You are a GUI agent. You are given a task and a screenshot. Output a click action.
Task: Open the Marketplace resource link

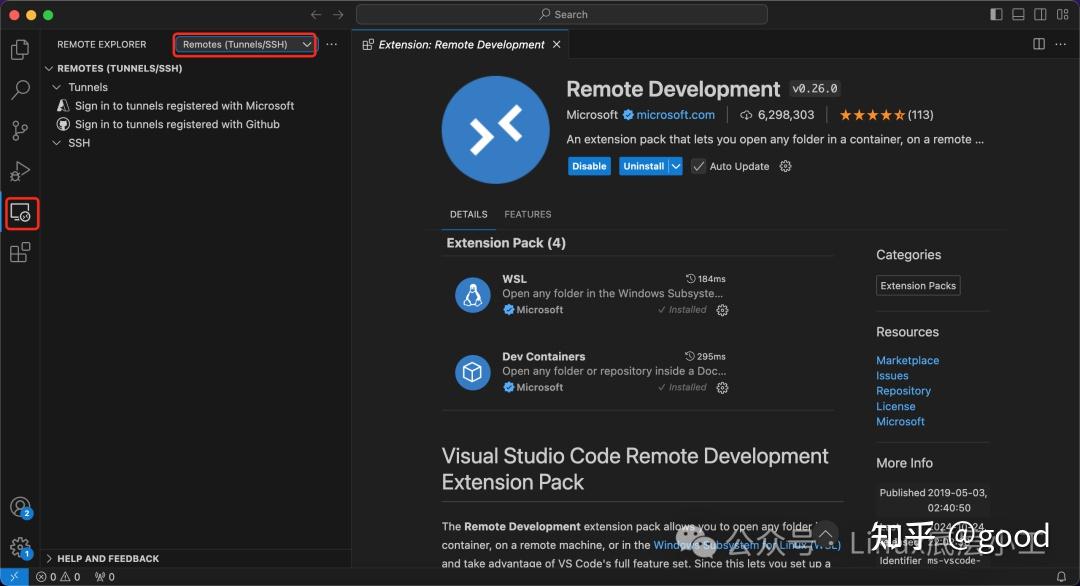(907, 360)
